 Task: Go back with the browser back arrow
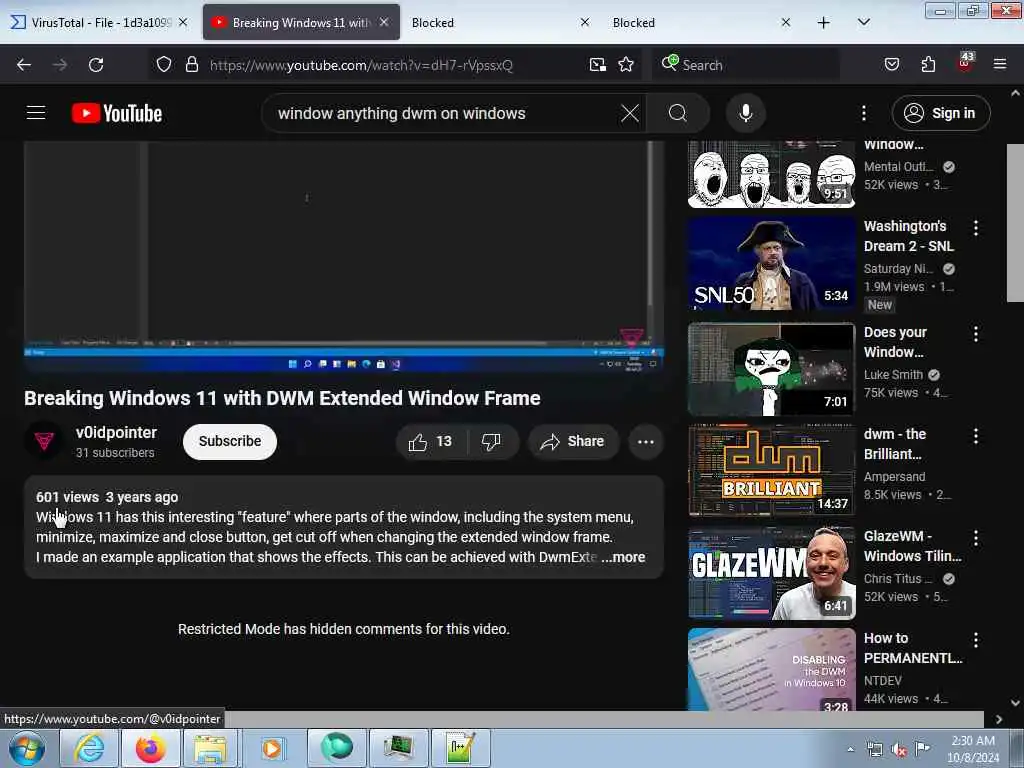point(24,65)
